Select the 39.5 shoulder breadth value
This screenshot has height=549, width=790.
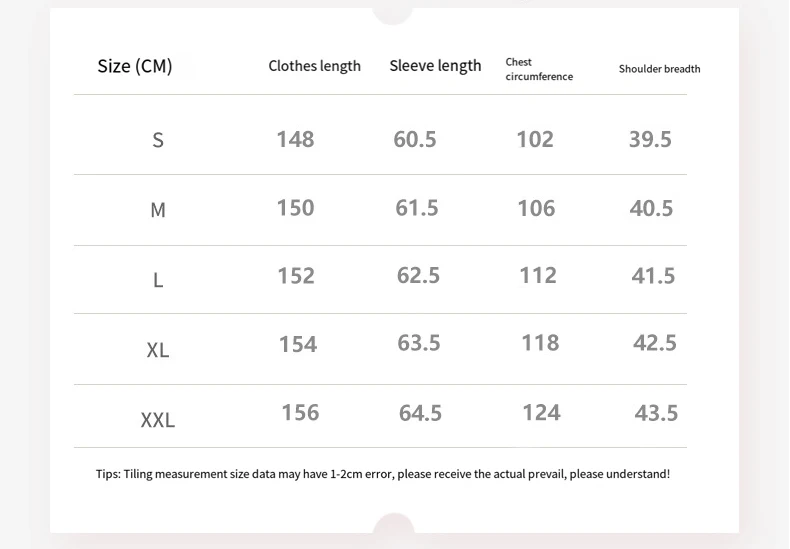[x=650, y=139]
